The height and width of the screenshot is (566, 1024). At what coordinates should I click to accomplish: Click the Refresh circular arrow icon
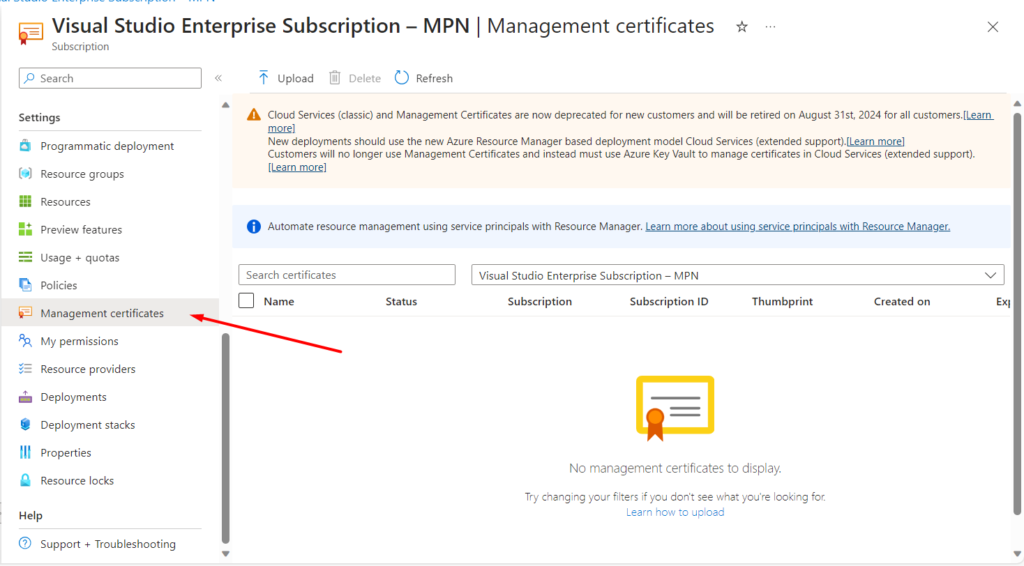(x=402, y=78)
